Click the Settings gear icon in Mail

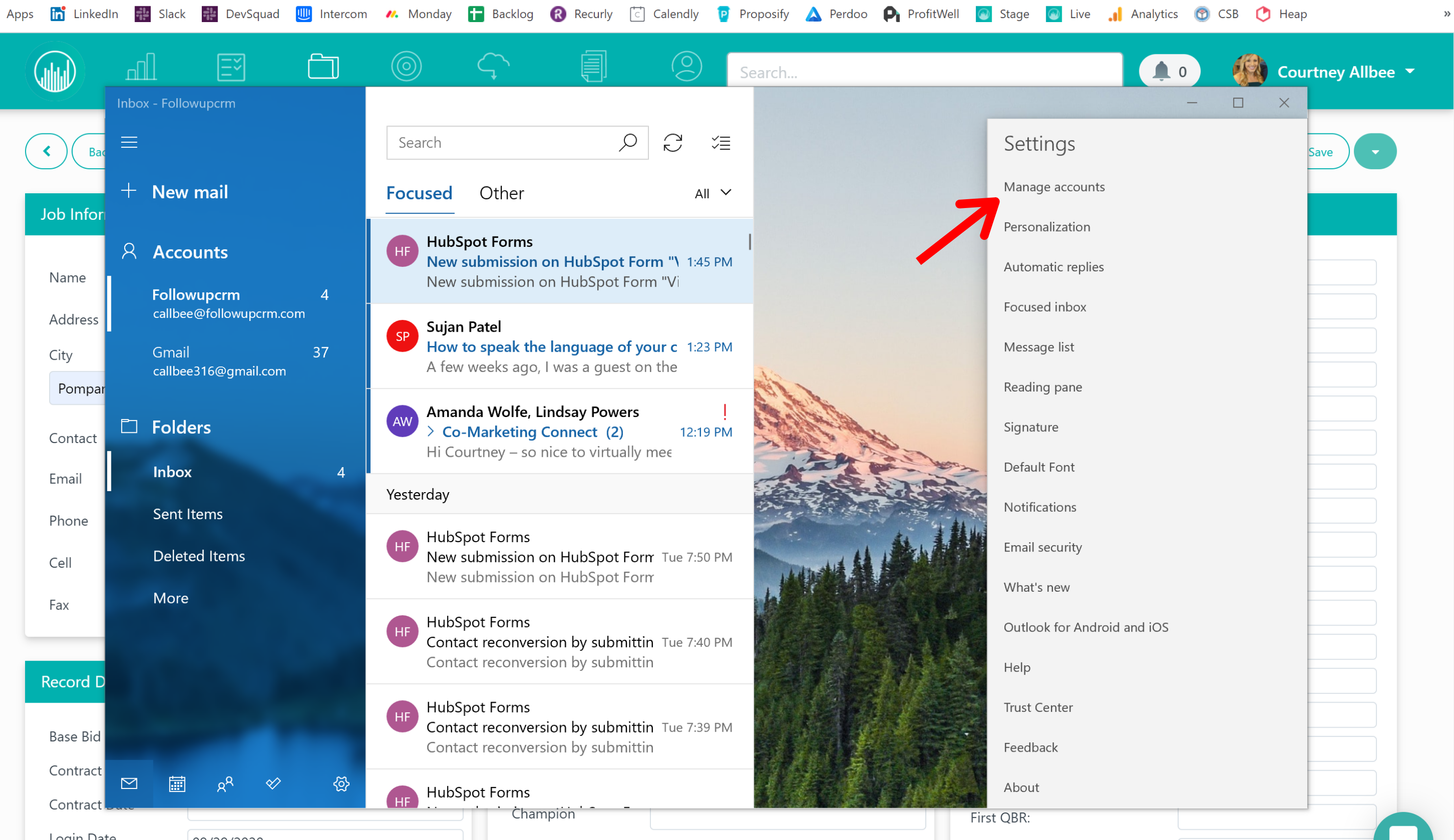point(341,784)
